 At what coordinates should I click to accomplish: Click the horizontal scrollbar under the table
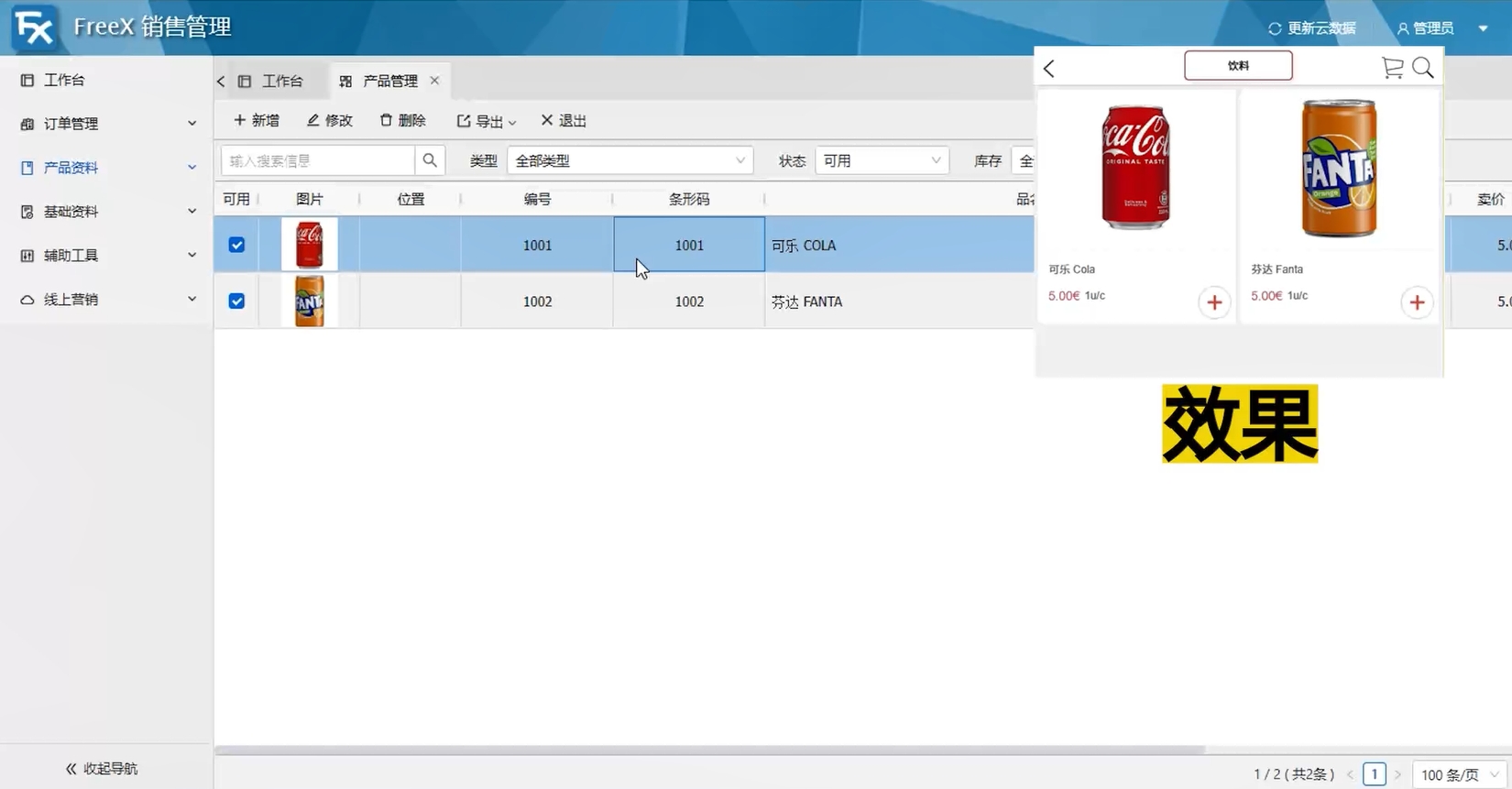710,750
